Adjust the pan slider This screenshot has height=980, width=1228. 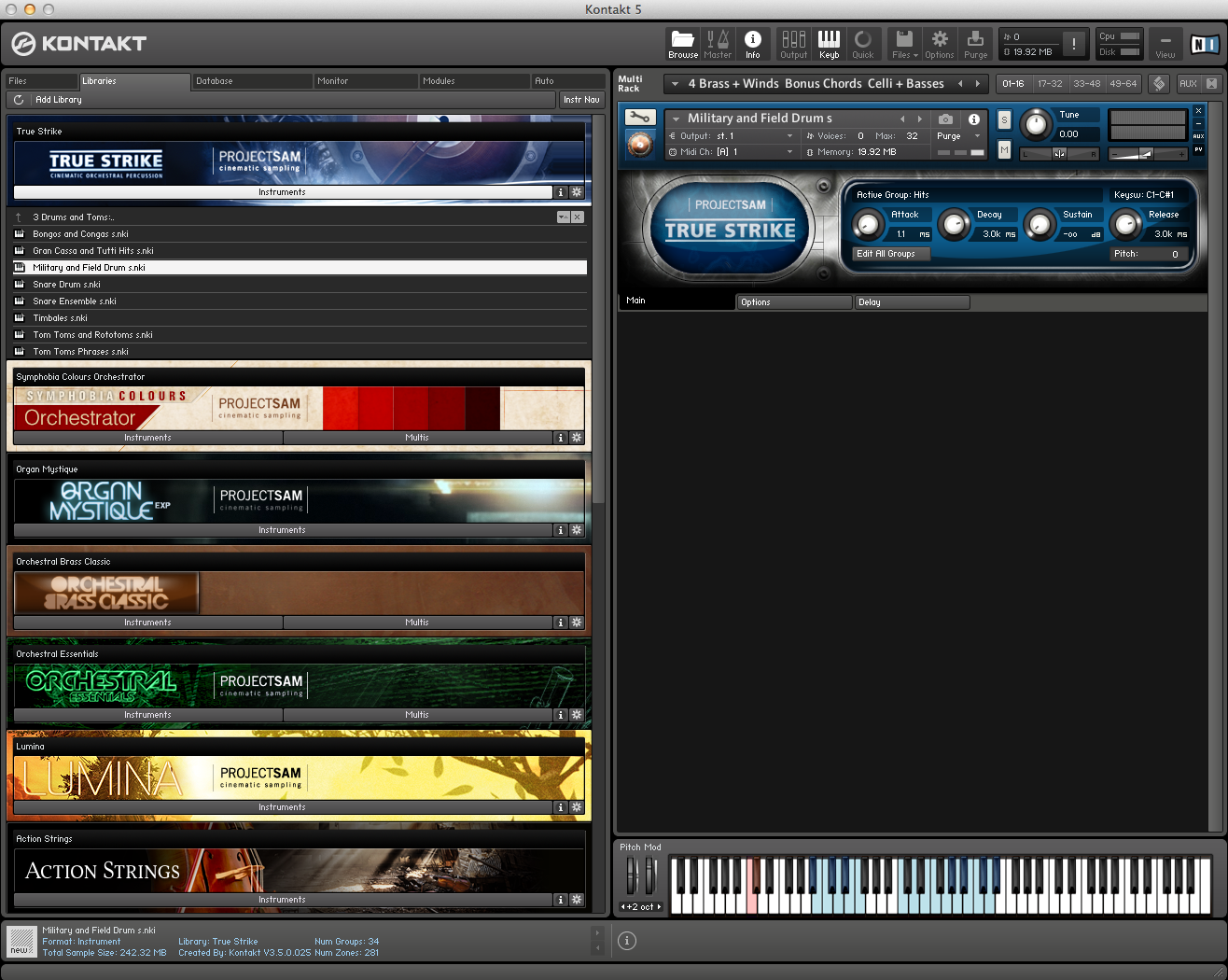point(1060,154)
